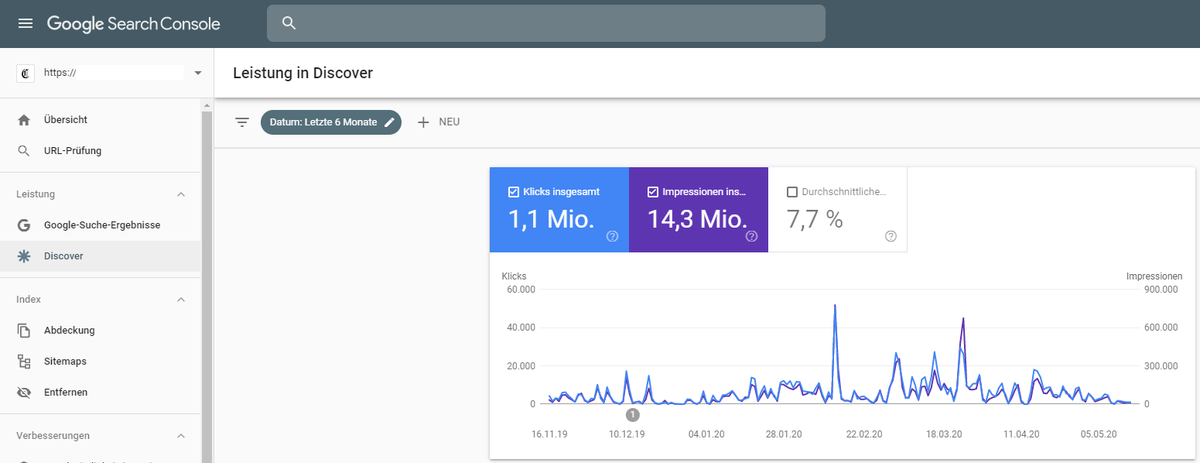
Task: Click the Übersicht home icon
Action: pyautogui.click(x=25, y=119)
